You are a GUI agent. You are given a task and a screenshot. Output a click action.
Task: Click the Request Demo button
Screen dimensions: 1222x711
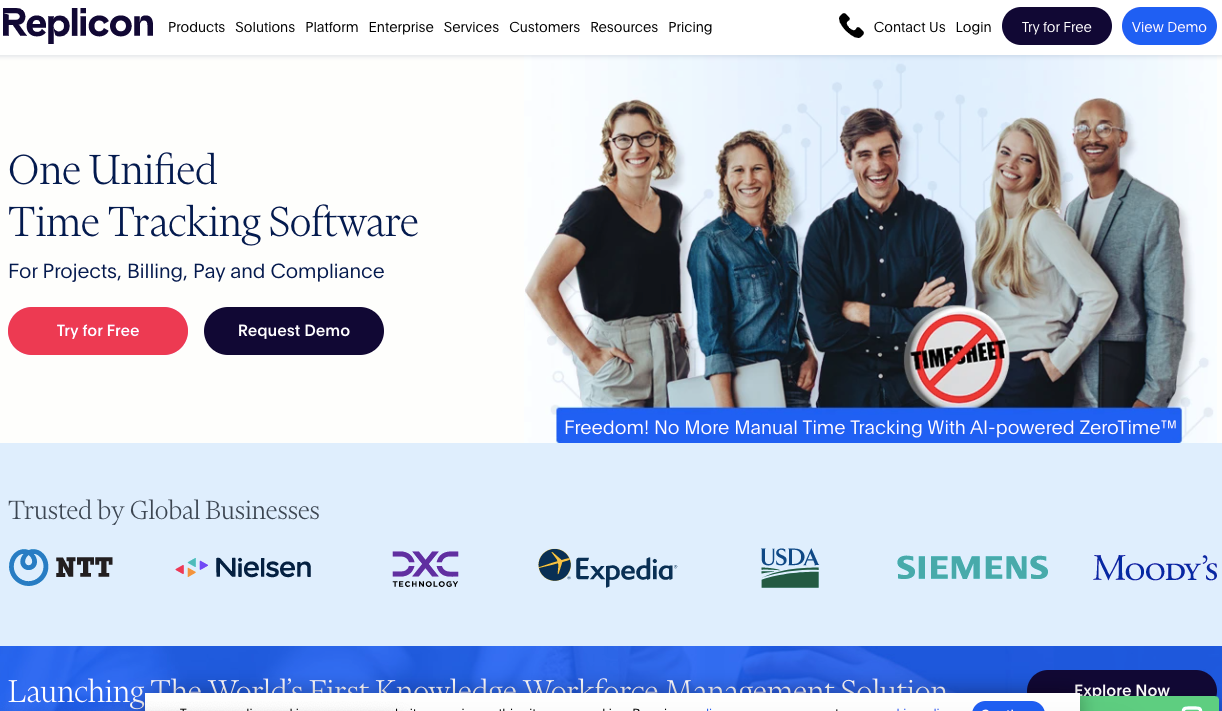[294, 331]
